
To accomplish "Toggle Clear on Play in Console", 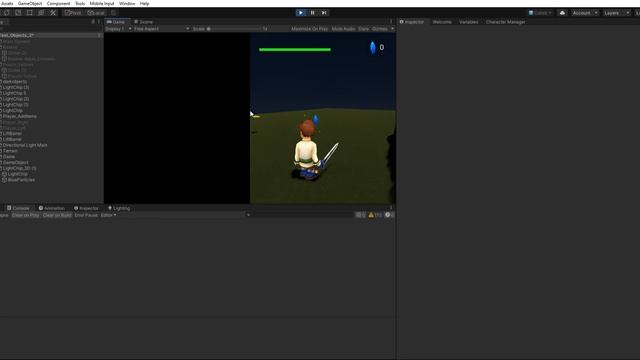I will [25, 215].
